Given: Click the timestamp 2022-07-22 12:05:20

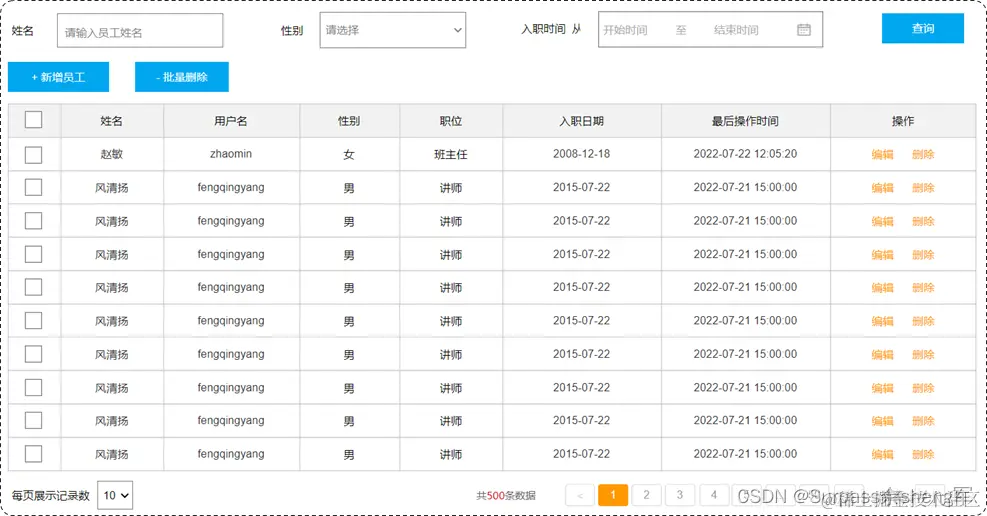Looking at the screenshot, I should coord(745,154).
